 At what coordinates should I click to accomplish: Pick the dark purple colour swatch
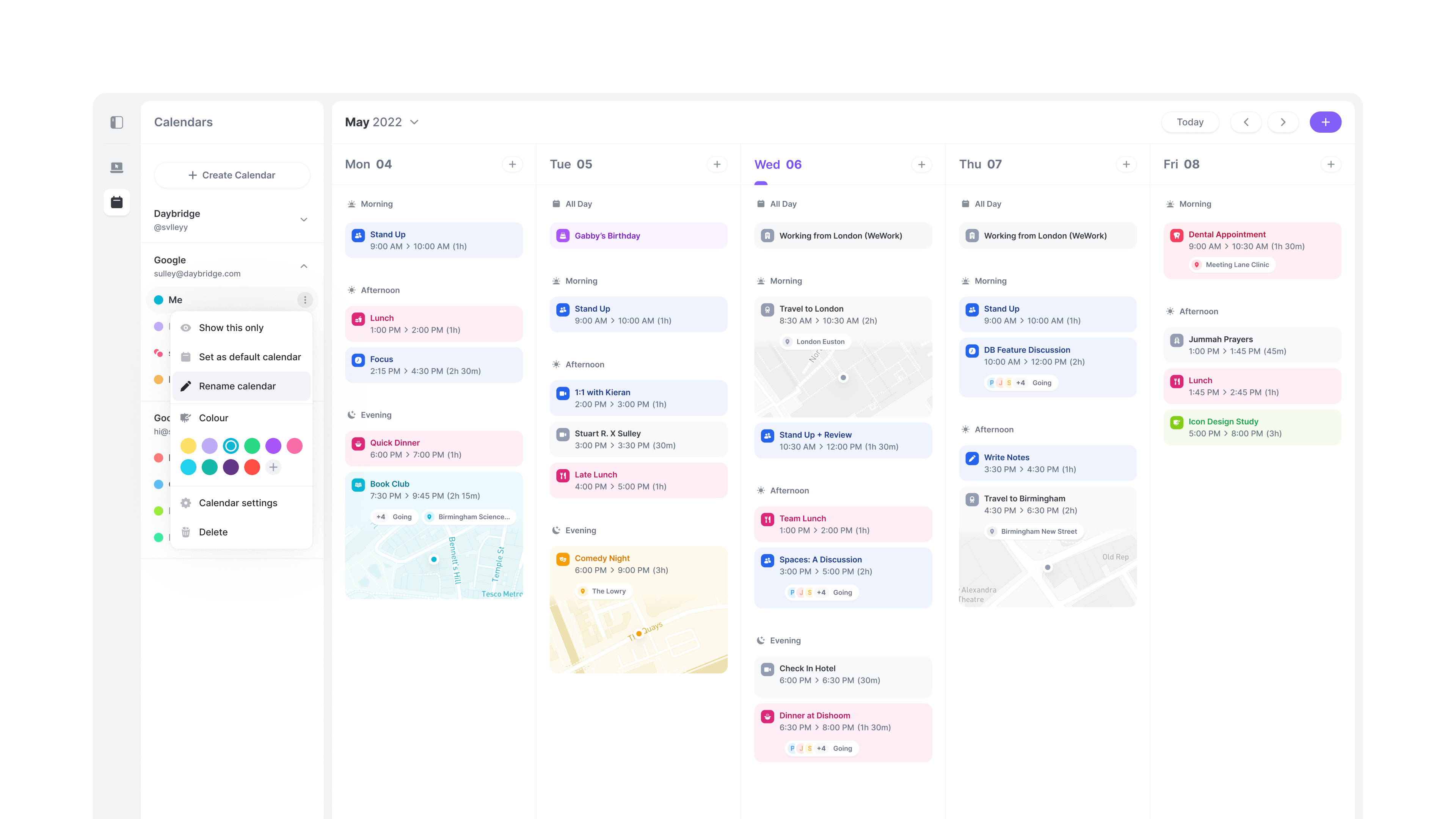231,468
